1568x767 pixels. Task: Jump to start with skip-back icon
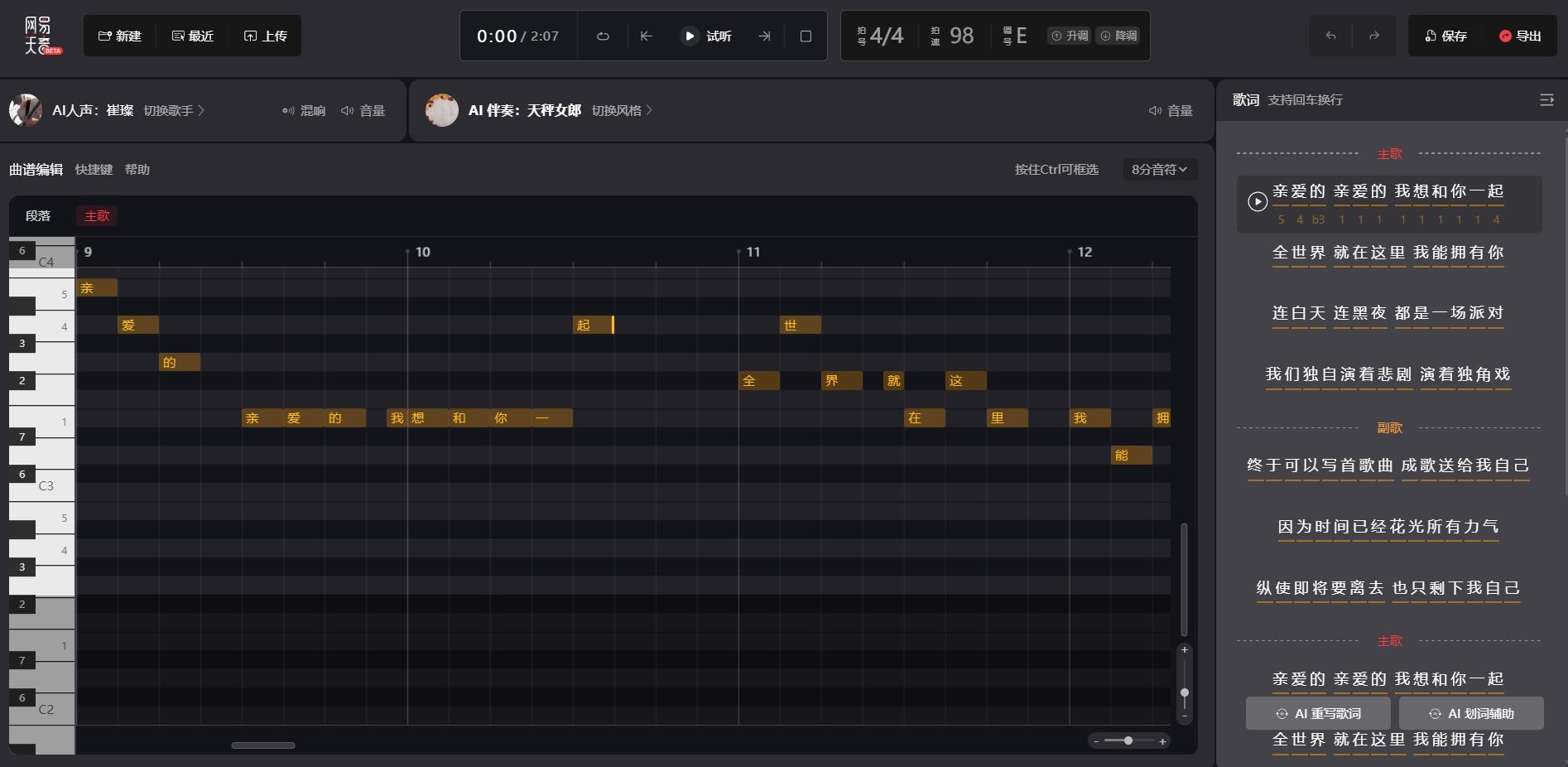click(647, 36)
